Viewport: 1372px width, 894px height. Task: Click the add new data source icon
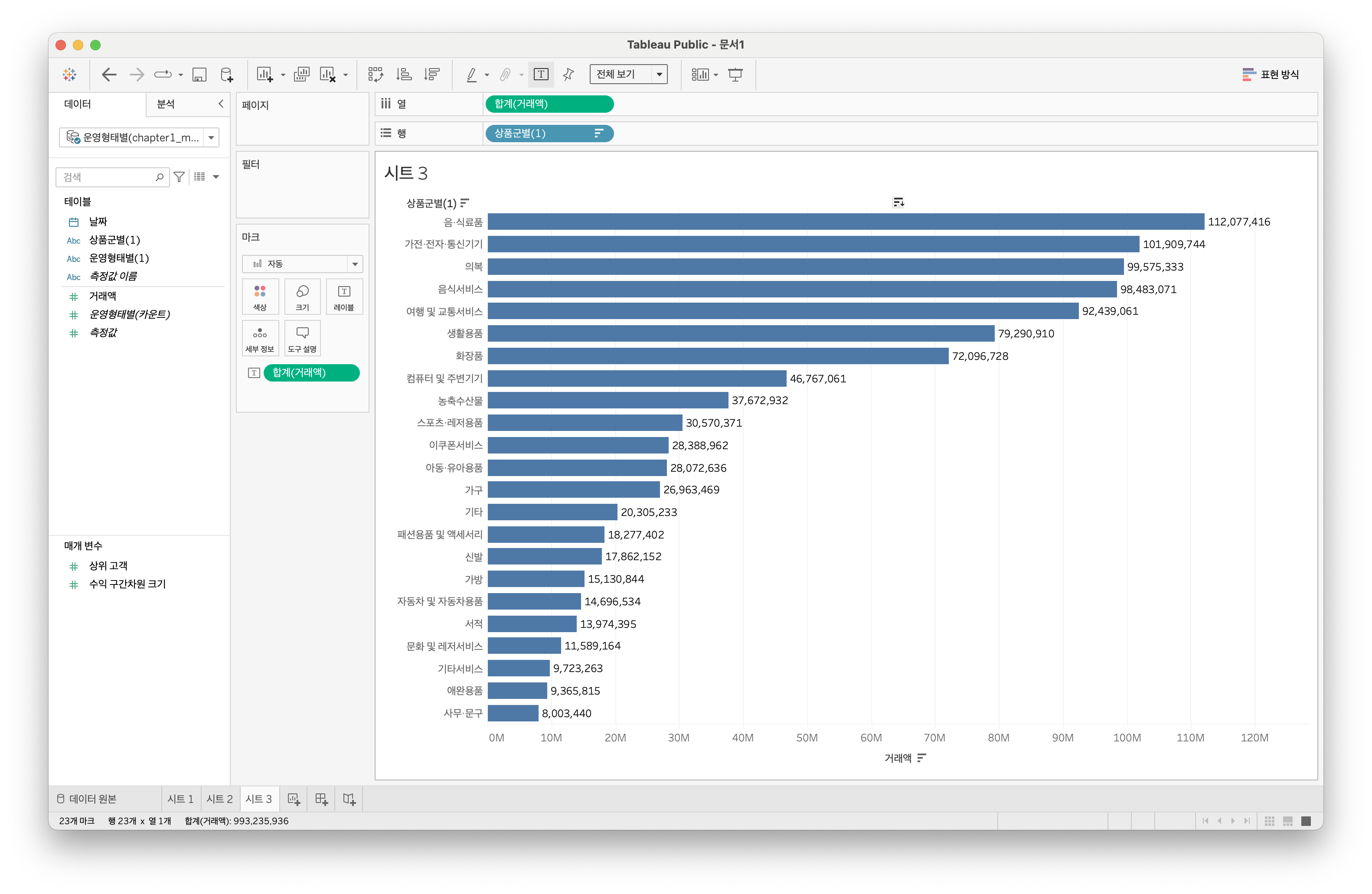226,75
